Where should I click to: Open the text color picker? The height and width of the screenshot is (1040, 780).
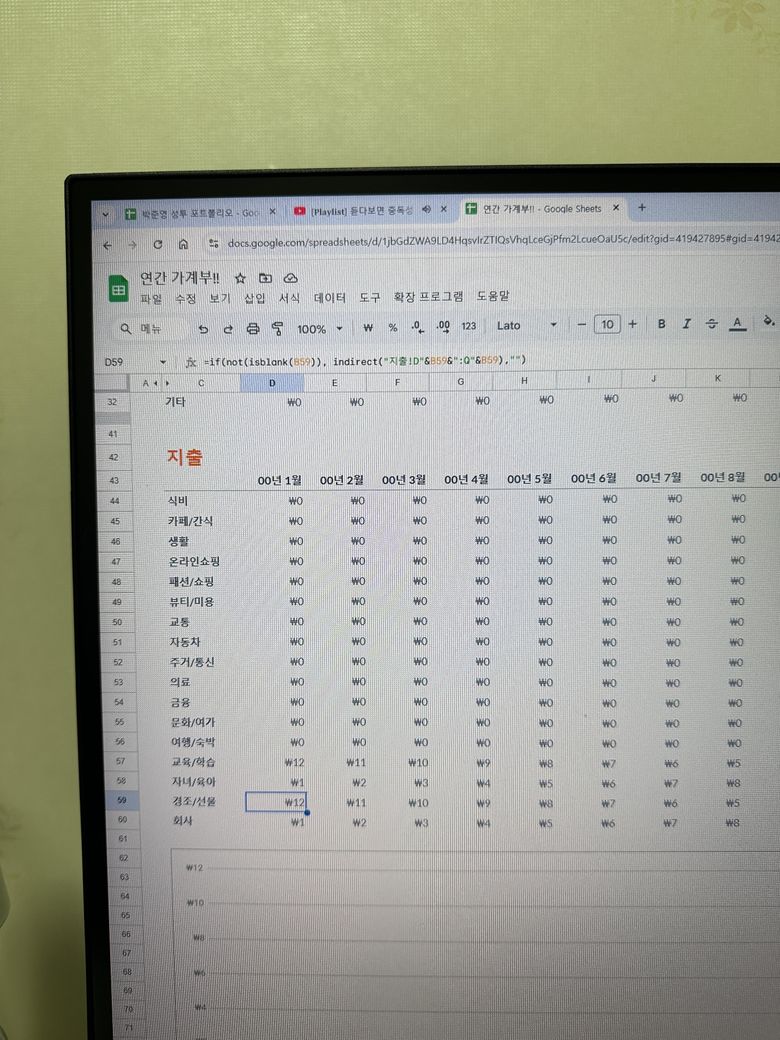tap(738, 323)
